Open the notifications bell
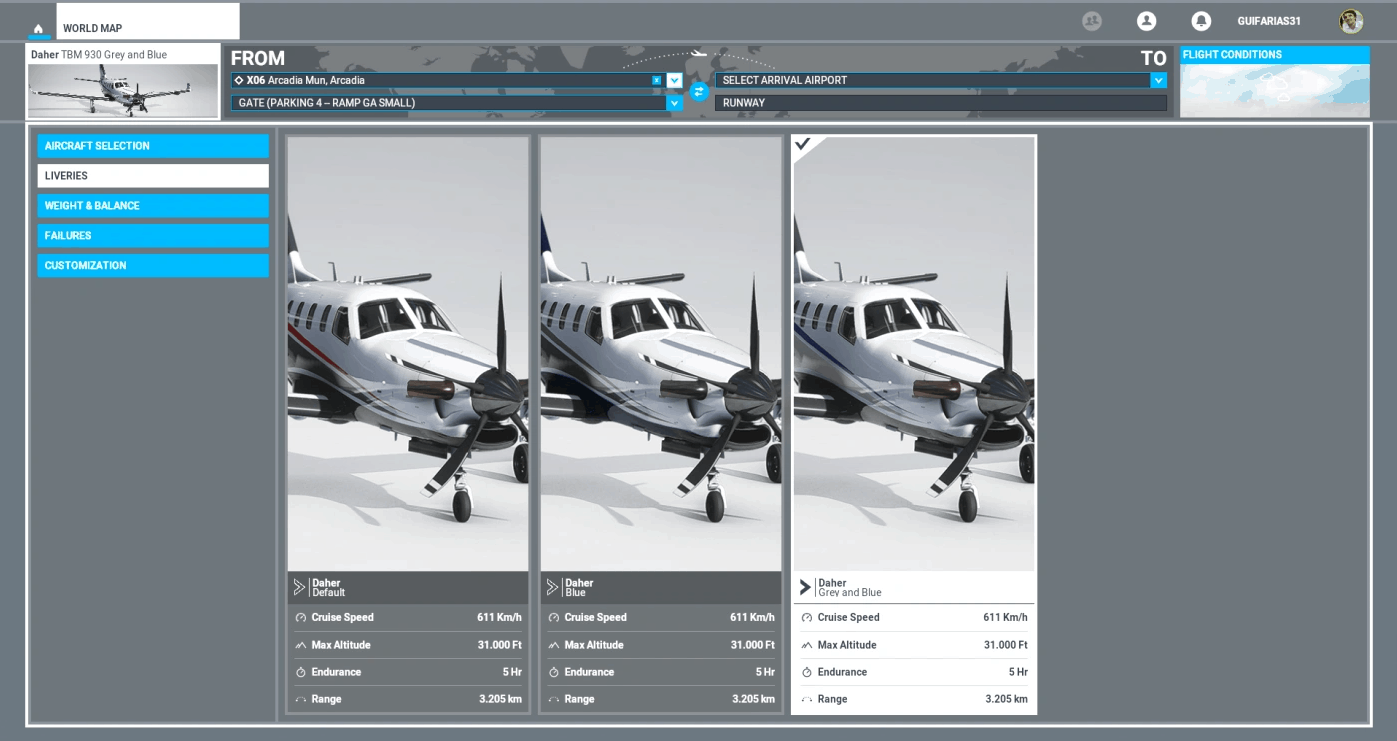The width and height of the screenshot is (1397, 741). [1201, 21]
